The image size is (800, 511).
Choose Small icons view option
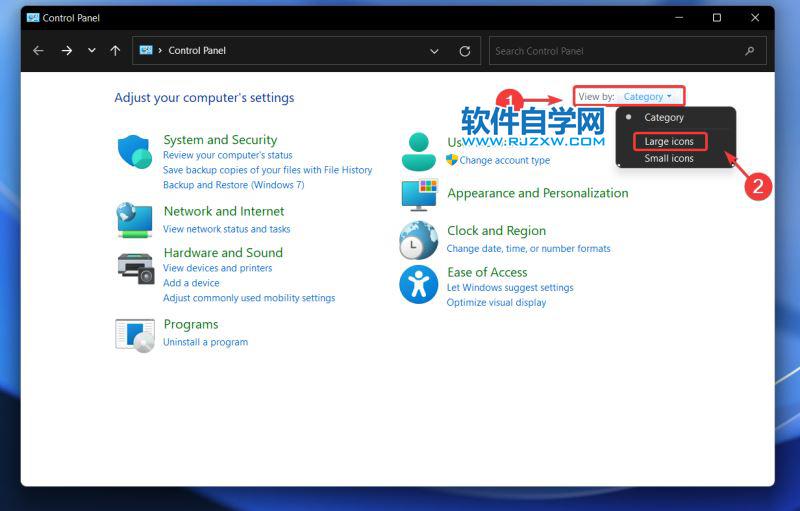(x=669, y=158)
